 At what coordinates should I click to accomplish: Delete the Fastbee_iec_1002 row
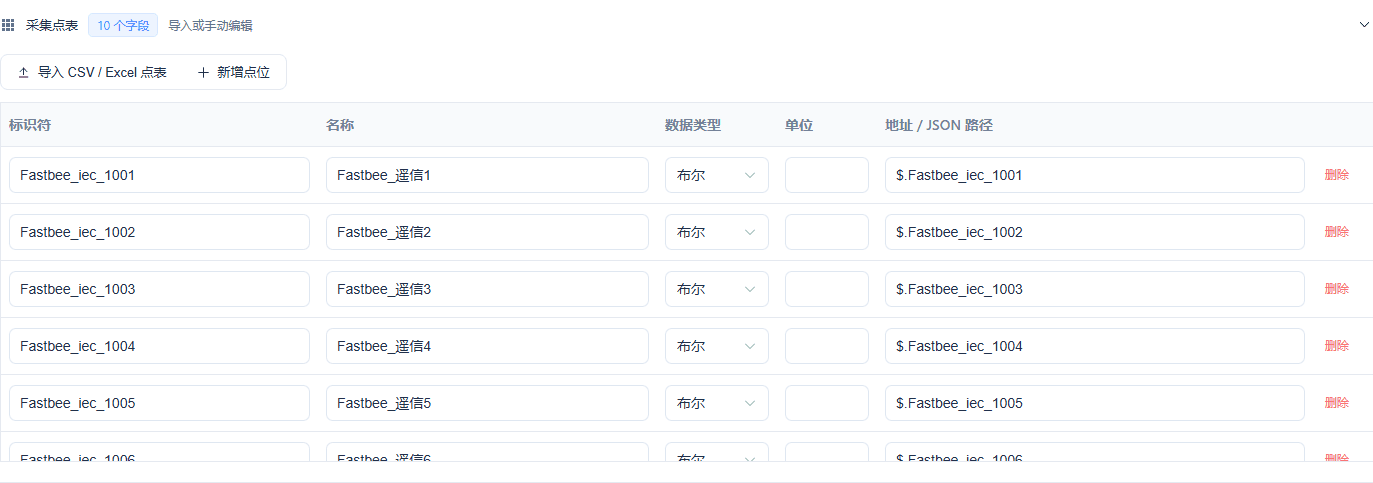click(1337, 231)
